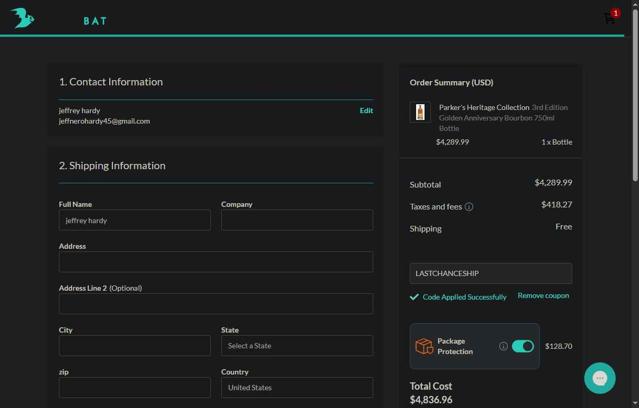Open the Country dropdown showing United States
The height and width of the screenshot is (408, 639).
click(x=297, y=388)
